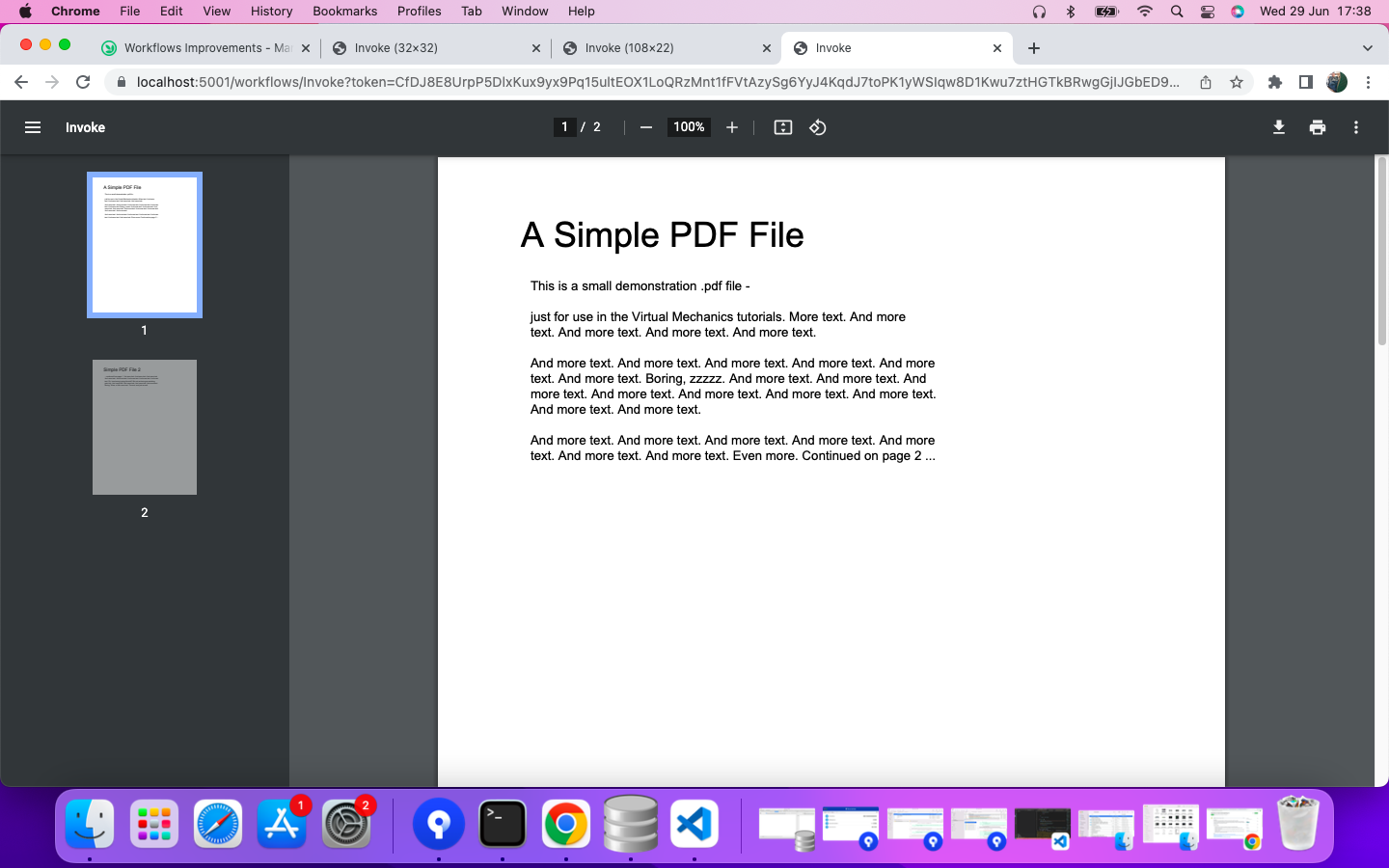
Task: Close the Invoke (108×22) tab
Action: coord(767,48)
